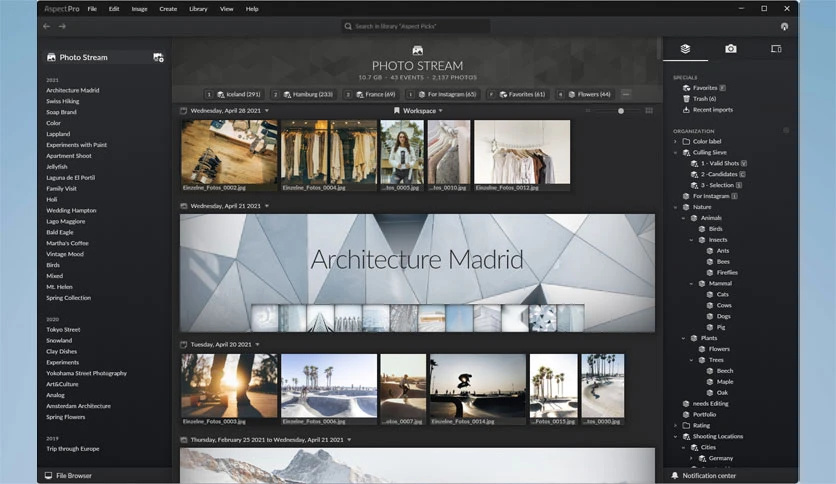Viewport: 836px width, 484px height.
Task: Collapse the Nature tree node
Action: (676, 207)
